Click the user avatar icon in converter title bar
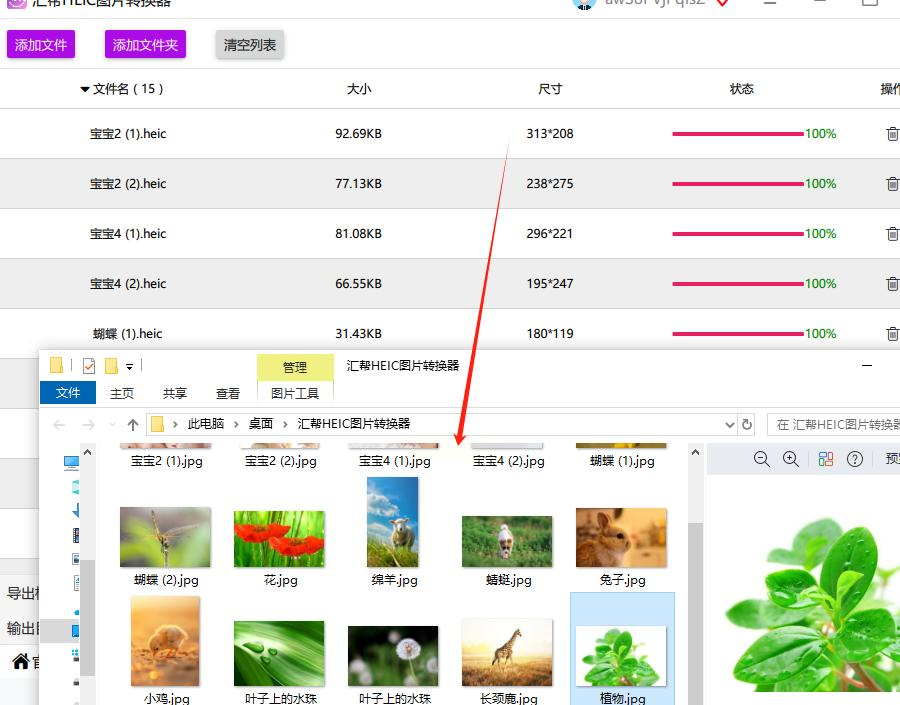Viewport: 900px width, 705px height. coord(584,4)
